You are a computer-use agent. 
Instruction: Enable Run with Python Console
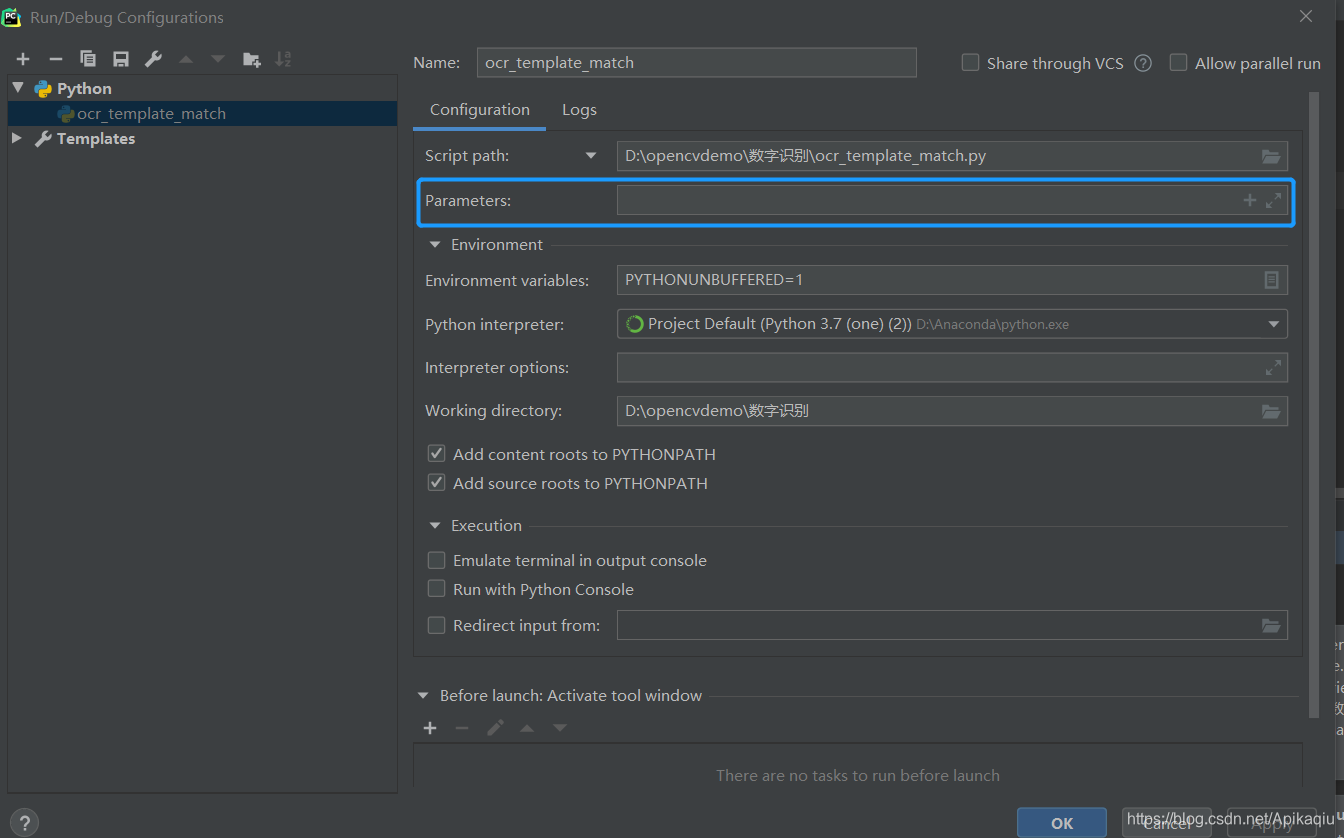pos(436,589)
